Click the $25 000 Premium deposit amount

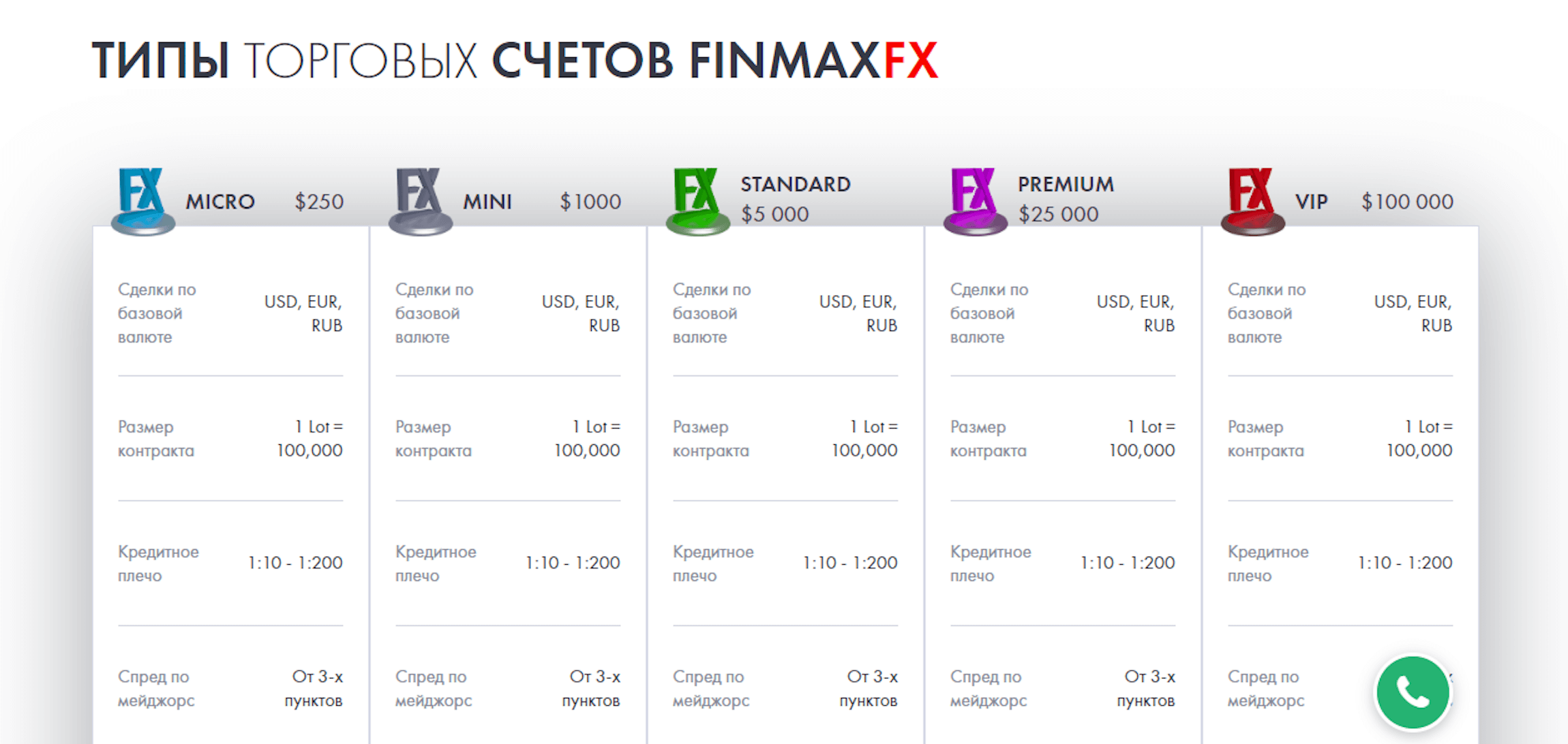pos(1059,214)
